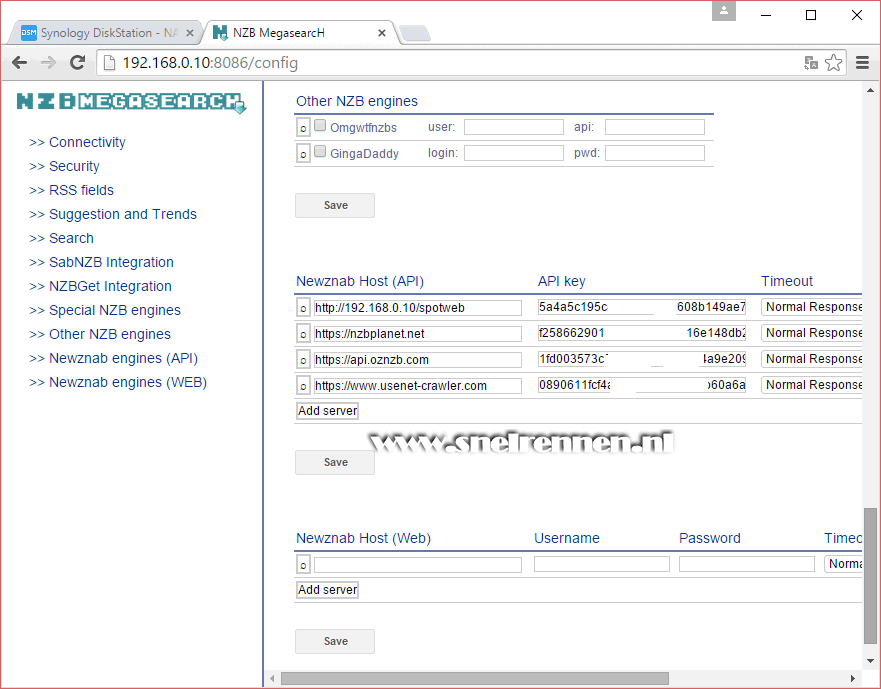
Task: Click the small button beside usenet-crawler.com host
Action: tap(303, 386)
